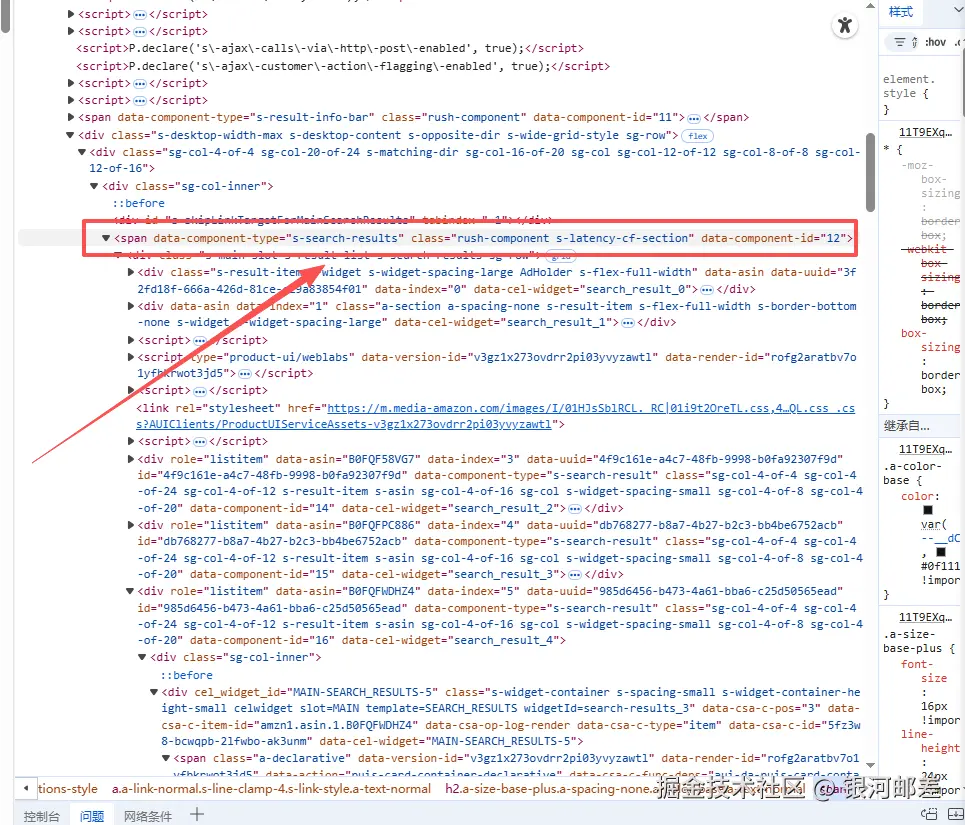Select the 问题 issues tab
Screen dimensions: 965x825
[92, 816]
